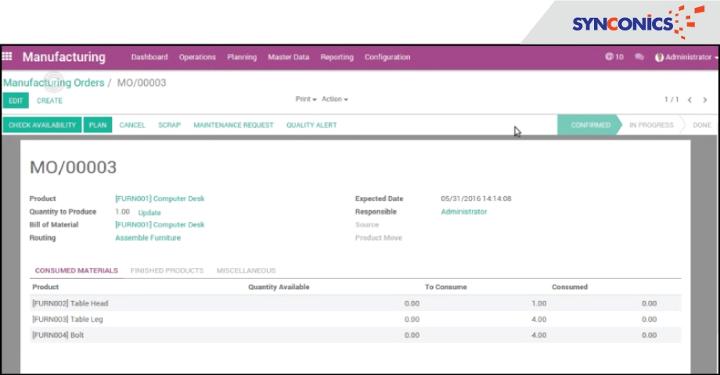Open the Dashboard menu
720x375 pixels.
tap(149, 57)
